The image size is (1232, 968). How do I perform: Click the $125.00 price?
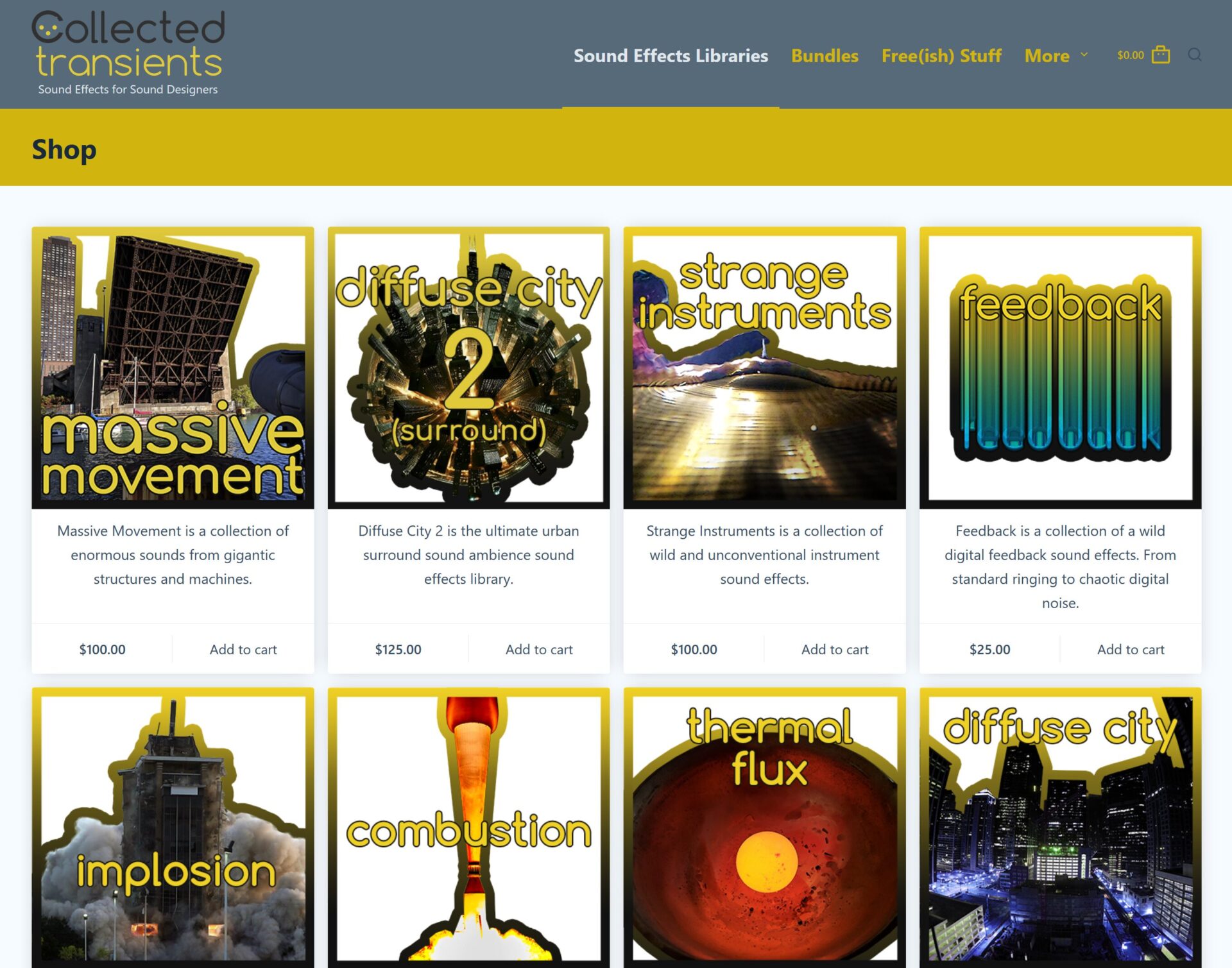pos(398,649)
